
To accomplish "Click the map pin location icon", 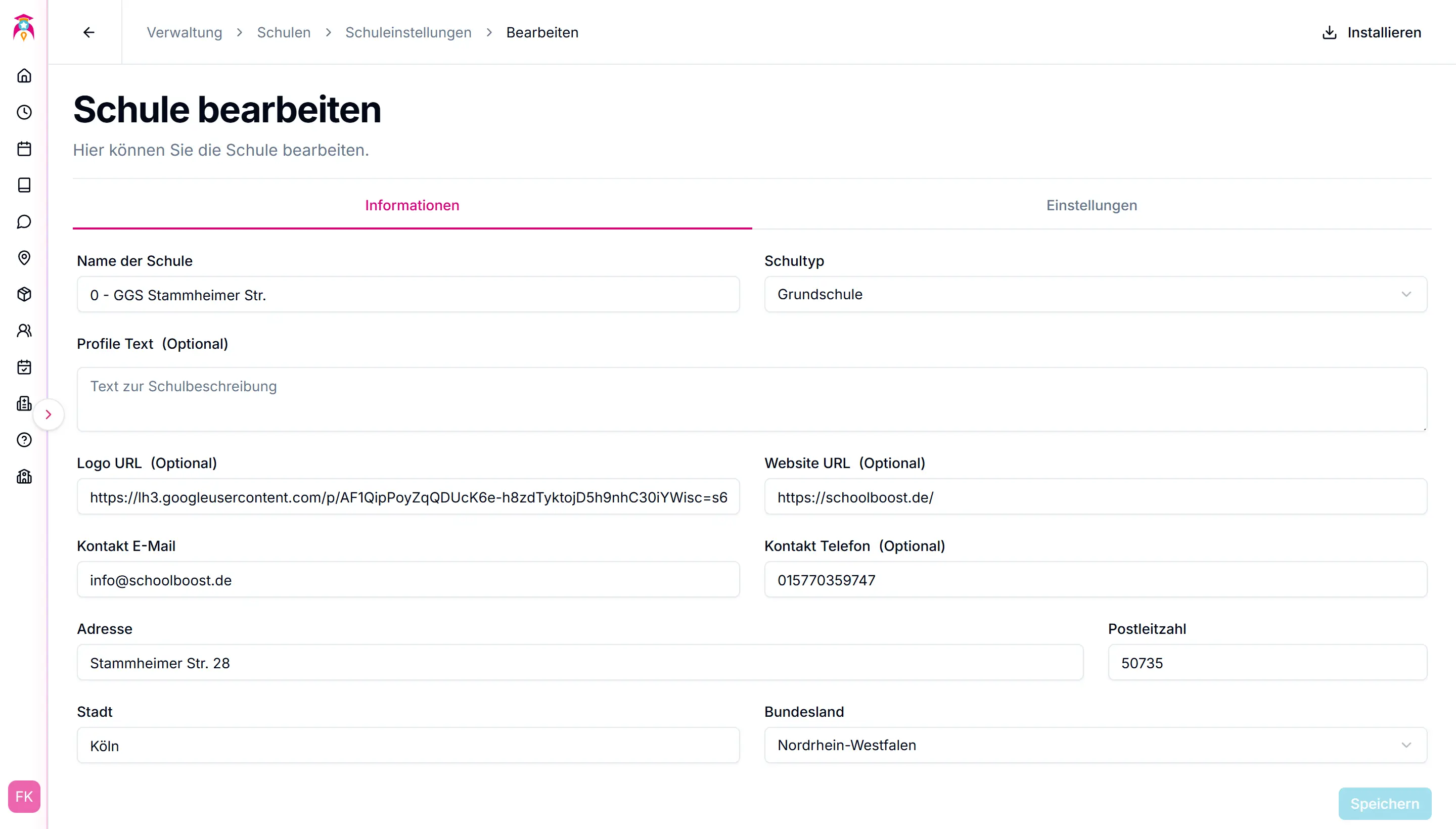I will pyautogui.click(x=24, y=258).
